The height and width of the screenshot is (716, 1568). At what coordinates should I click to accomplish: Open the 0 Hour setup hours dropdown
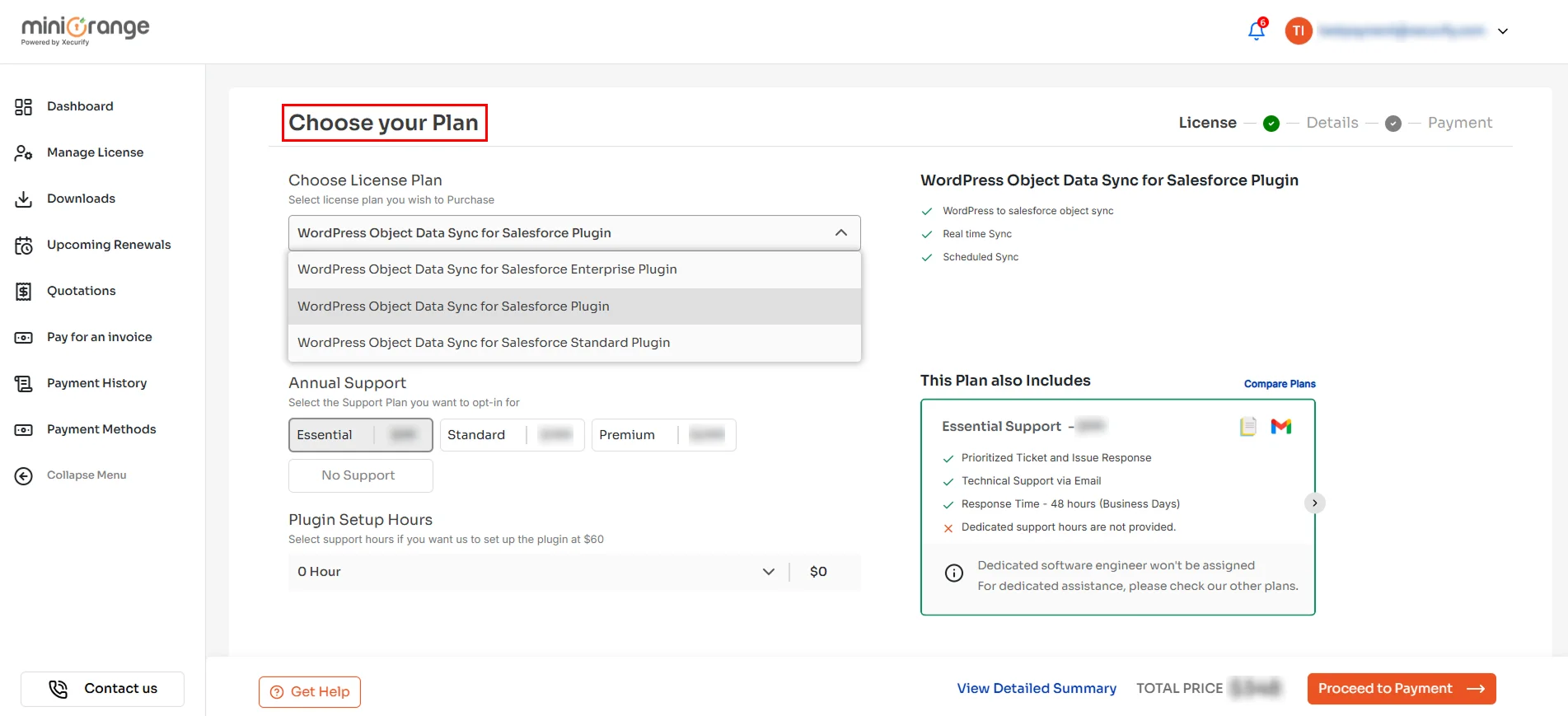(536, 572)
